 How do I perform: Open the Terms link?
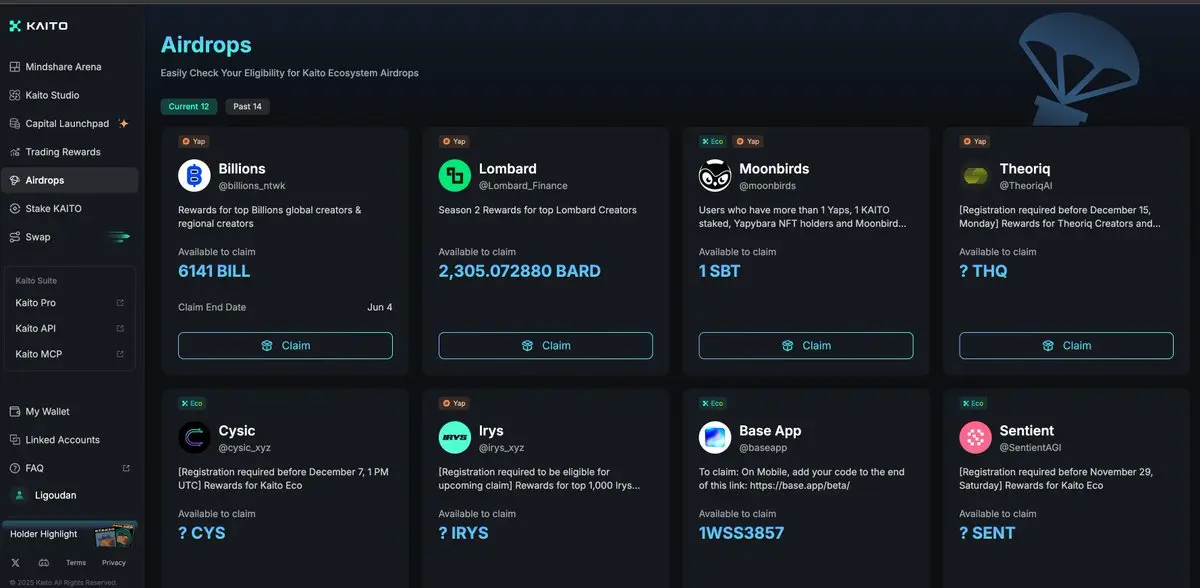coord(76,563)
